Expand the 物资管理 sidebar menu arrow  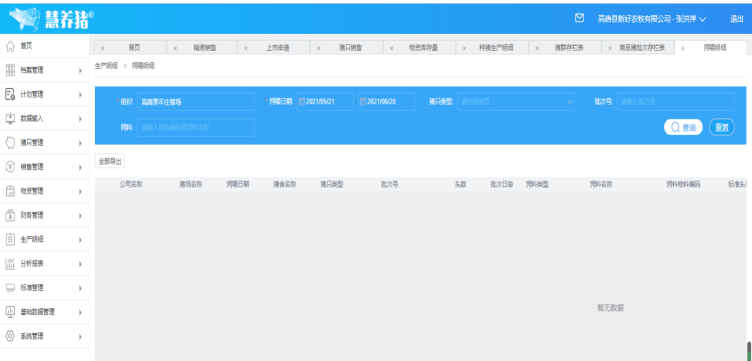pyautogui.click(x=80, y=191)
